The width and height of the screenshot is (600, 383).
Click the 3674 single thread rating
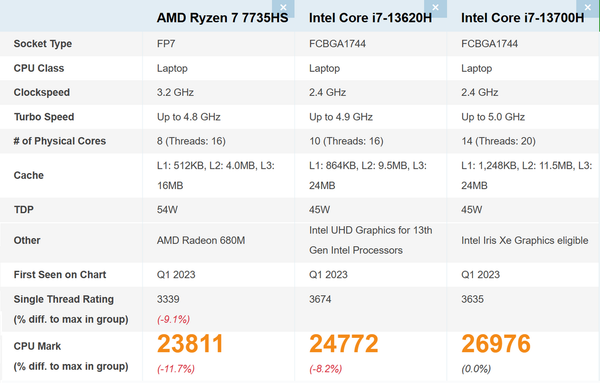click(320, 299)
